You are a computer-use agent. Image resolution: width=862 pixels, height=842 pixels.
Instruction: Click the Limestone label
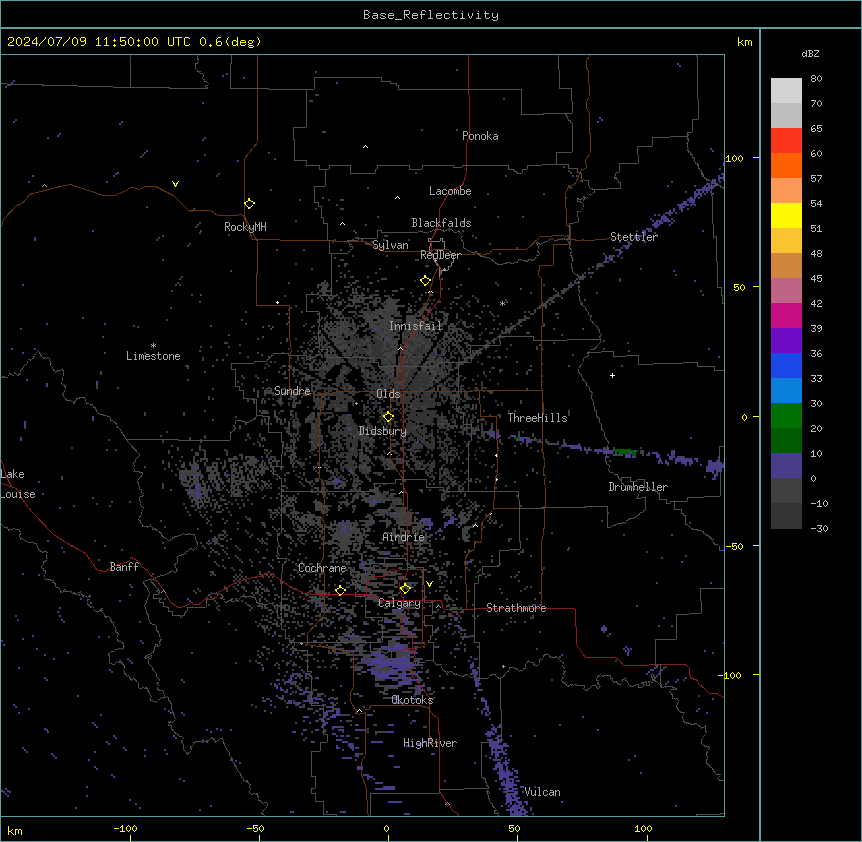(x=153, y=356)
